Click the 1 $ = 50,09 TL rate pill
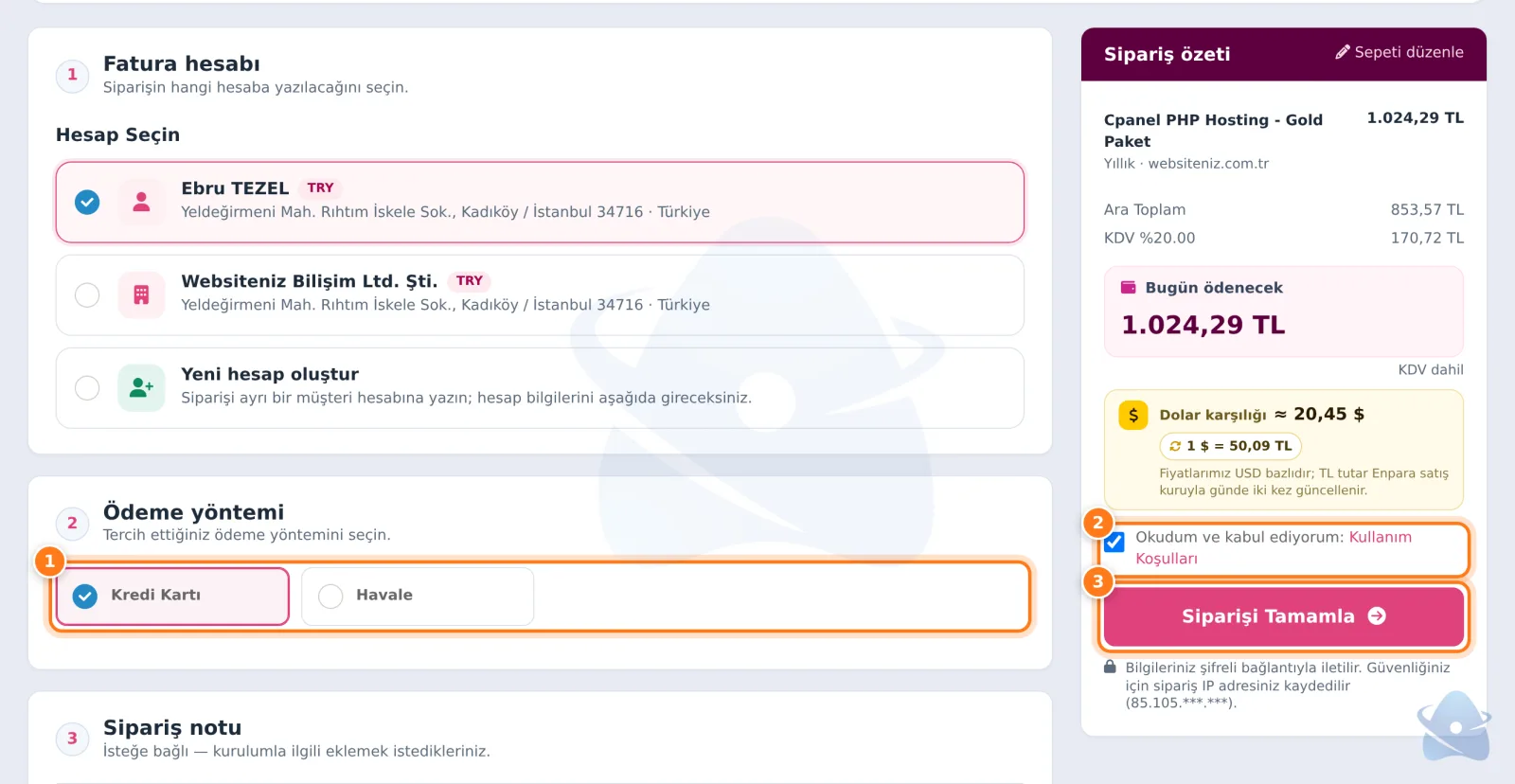Viewport: 1515px width, 784px height. 1231,446
